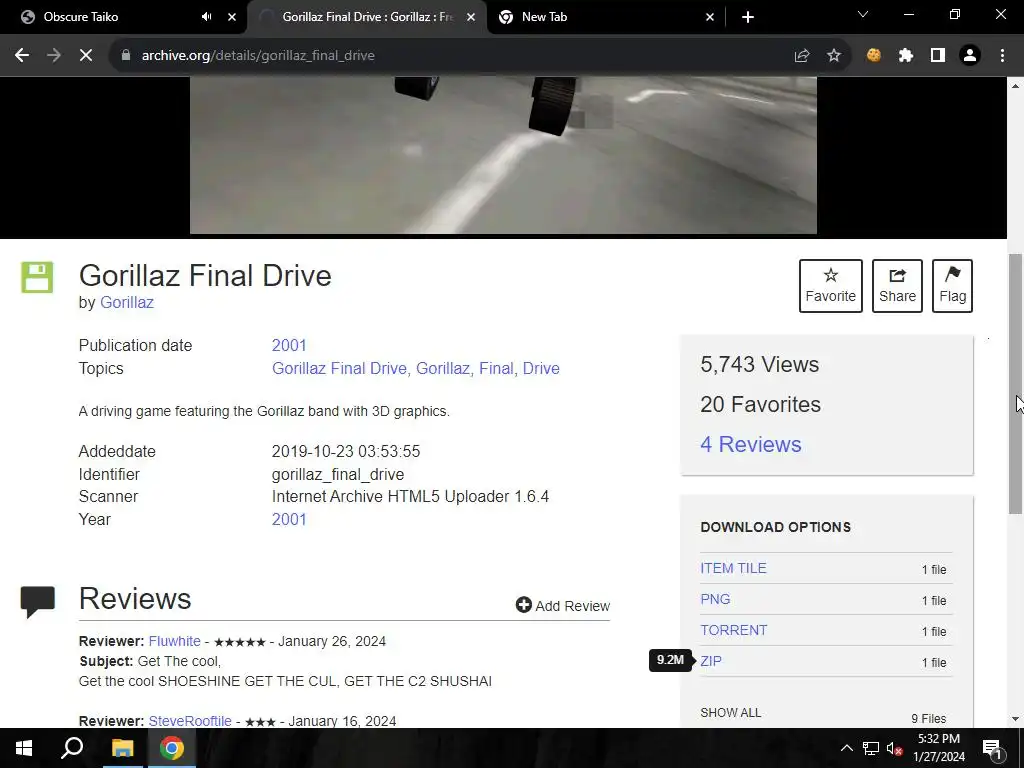Click the browser back arrow
The image size is (1024, 768).
(22, 56)
